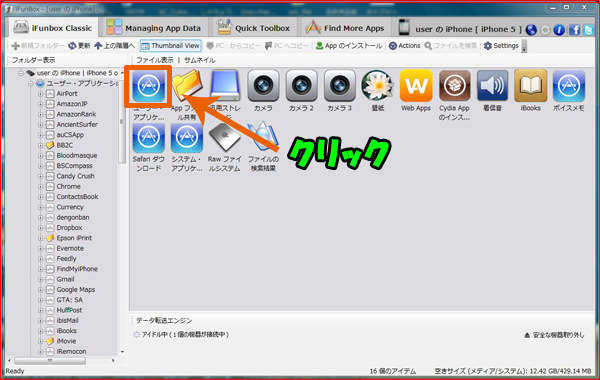This screenshot has width=600, height=380.
Task: Toggle Thumbnail View
Action: pos(171,46)
